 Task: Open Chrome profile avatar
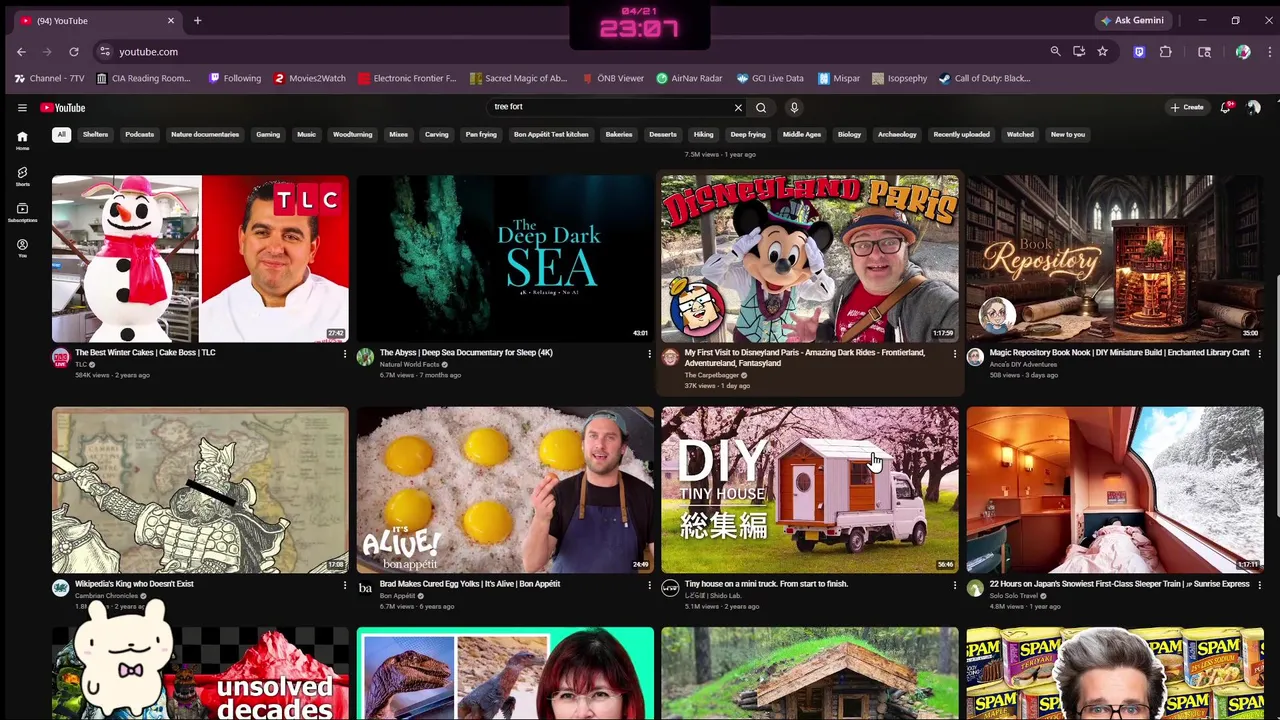1243,52
